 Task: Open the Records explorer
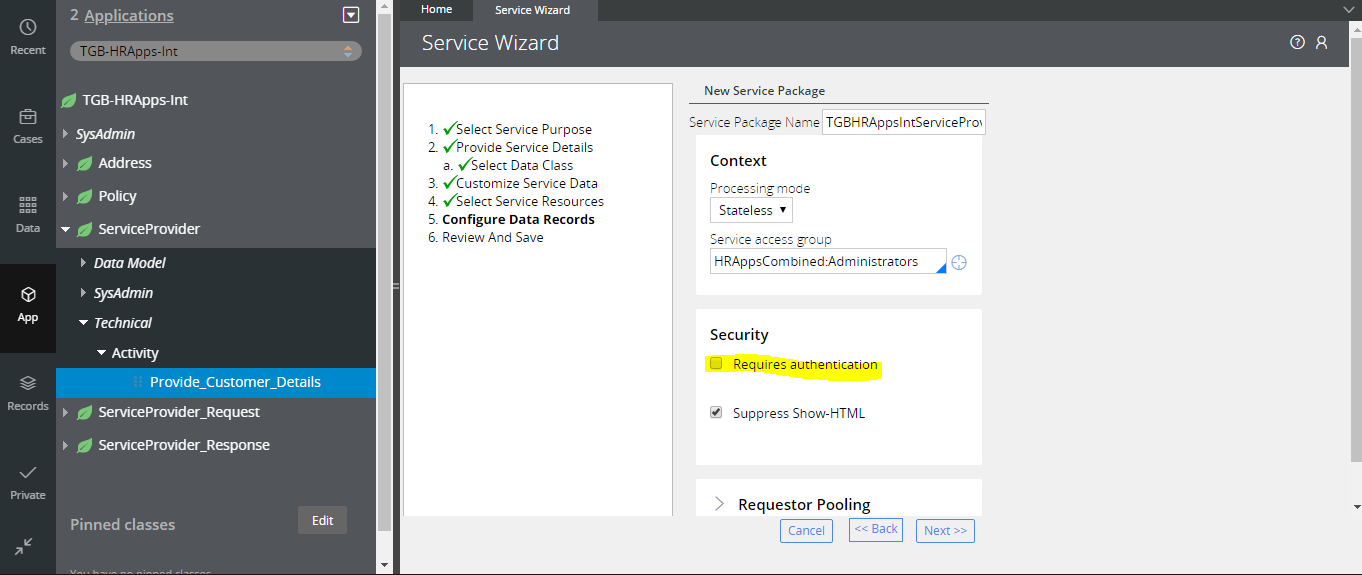28,393
